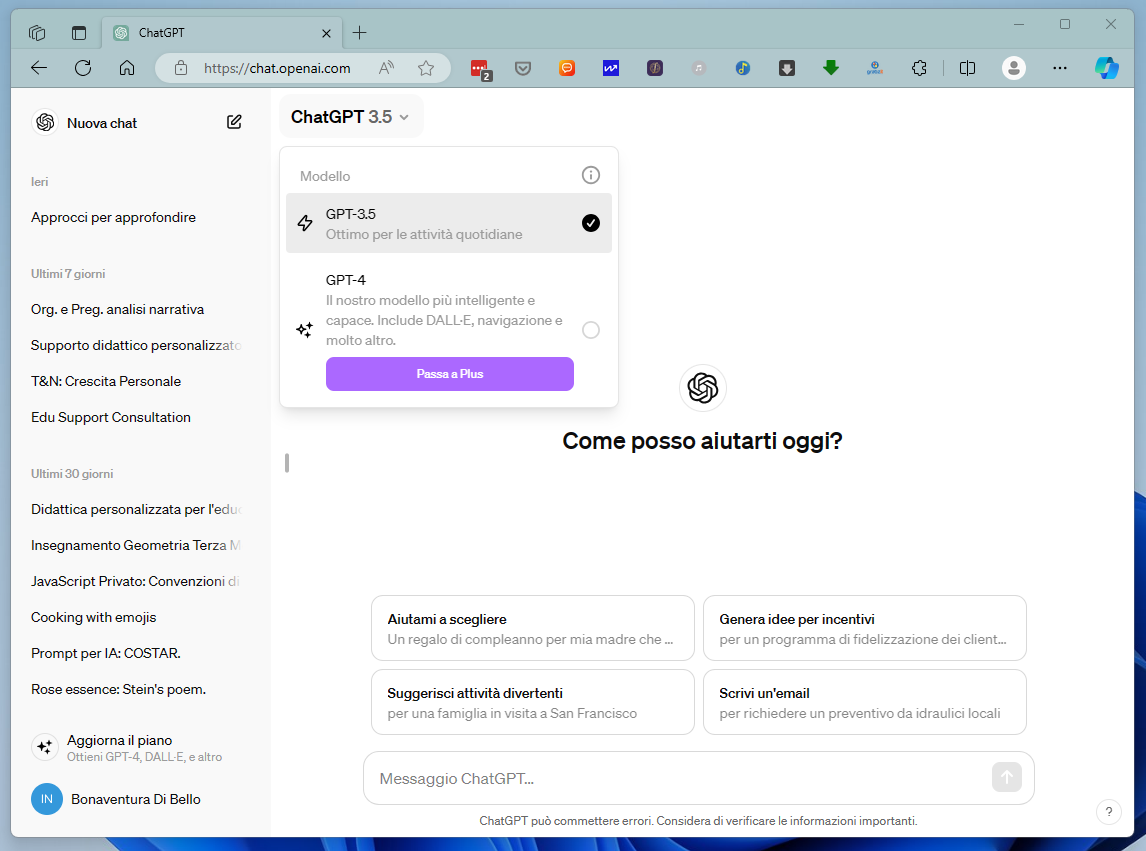The height and width of the screenshot is (851, 1146).
Task: Open Edge settings and more menu
Action: pos(1060,68)
